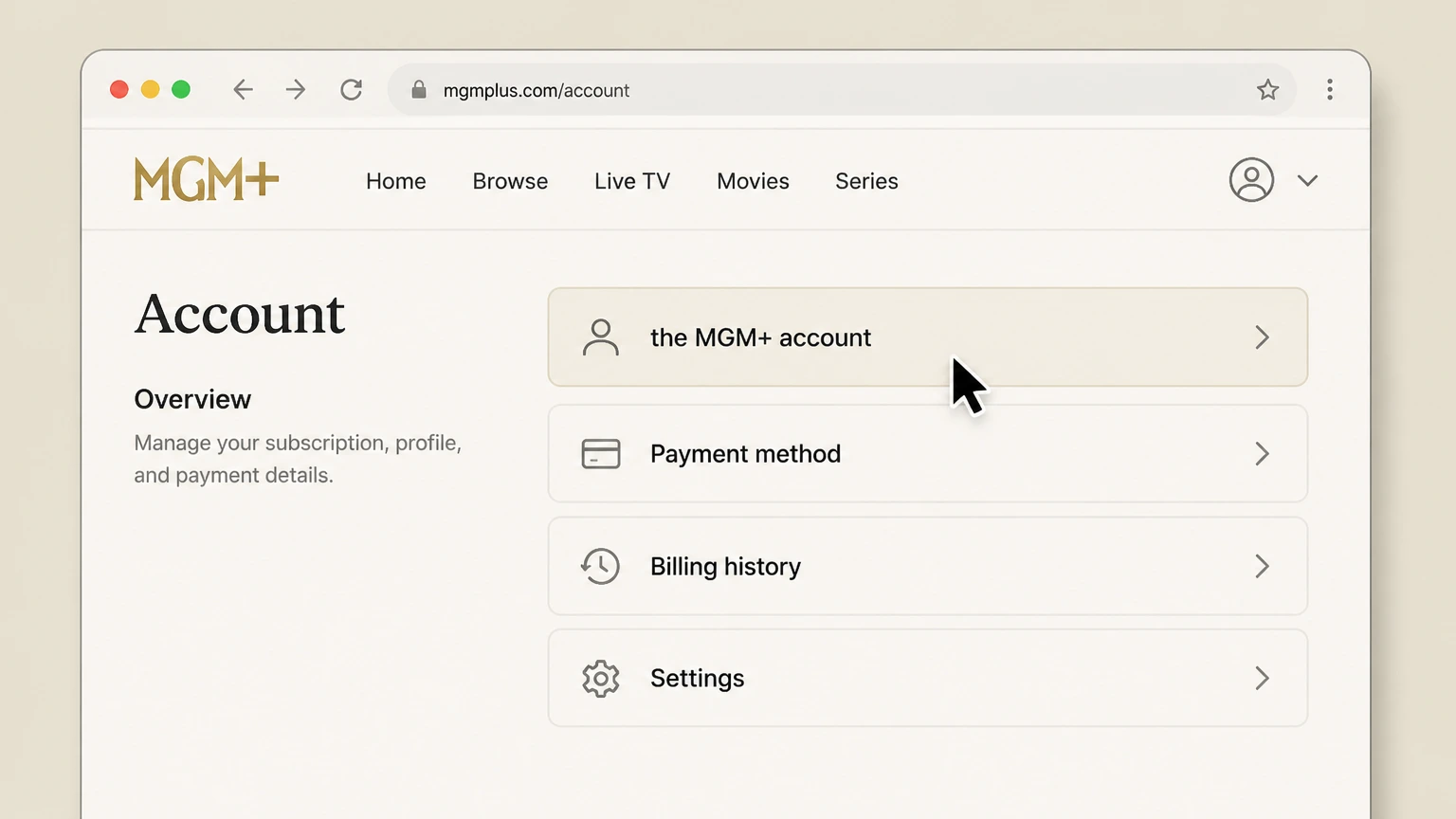Open the Settings option
Viewport: 1456px width, 819px height.
(x=928, y=679)
